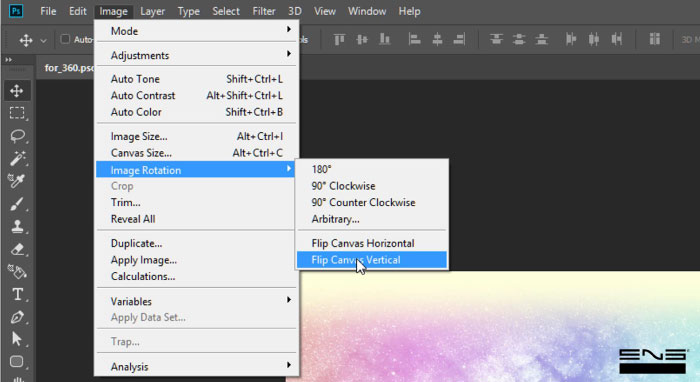Align vertical centers in options bar
The image size is (700, 382).
tap(362, 40)
